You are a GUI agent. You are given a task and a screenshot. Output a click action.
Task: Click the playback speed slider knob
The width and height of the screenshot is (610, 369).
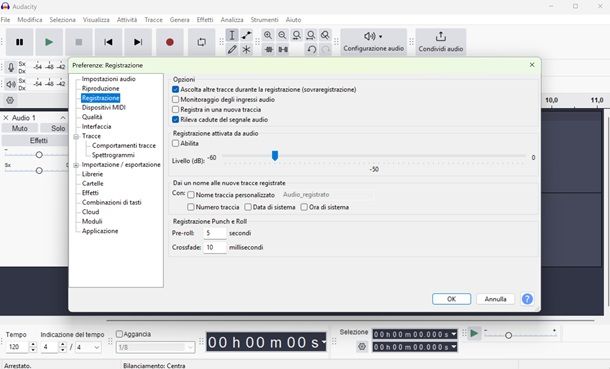(508, 335)
